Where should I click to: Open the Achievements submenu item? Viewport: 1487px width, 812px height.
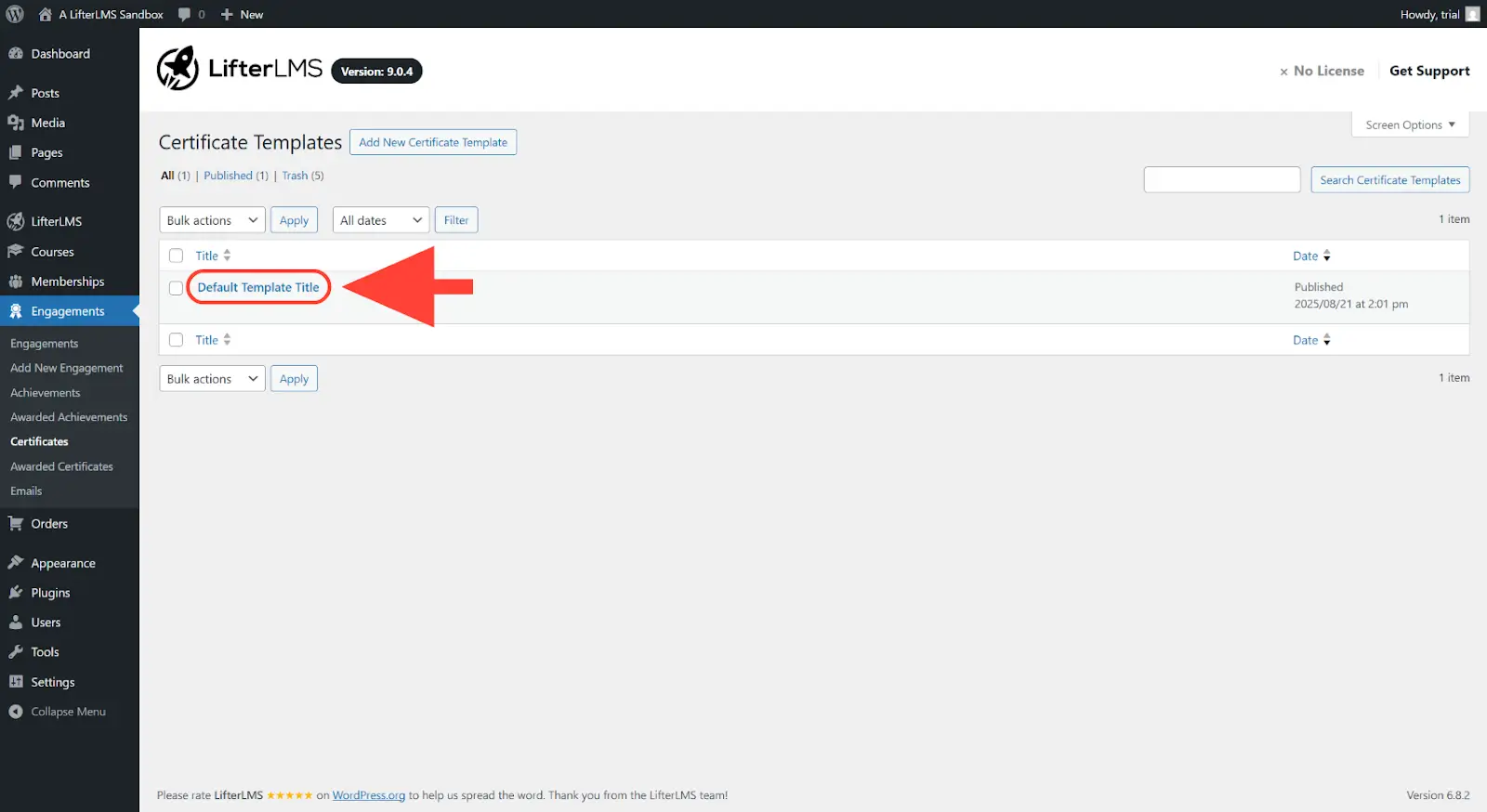click(45, 393)
